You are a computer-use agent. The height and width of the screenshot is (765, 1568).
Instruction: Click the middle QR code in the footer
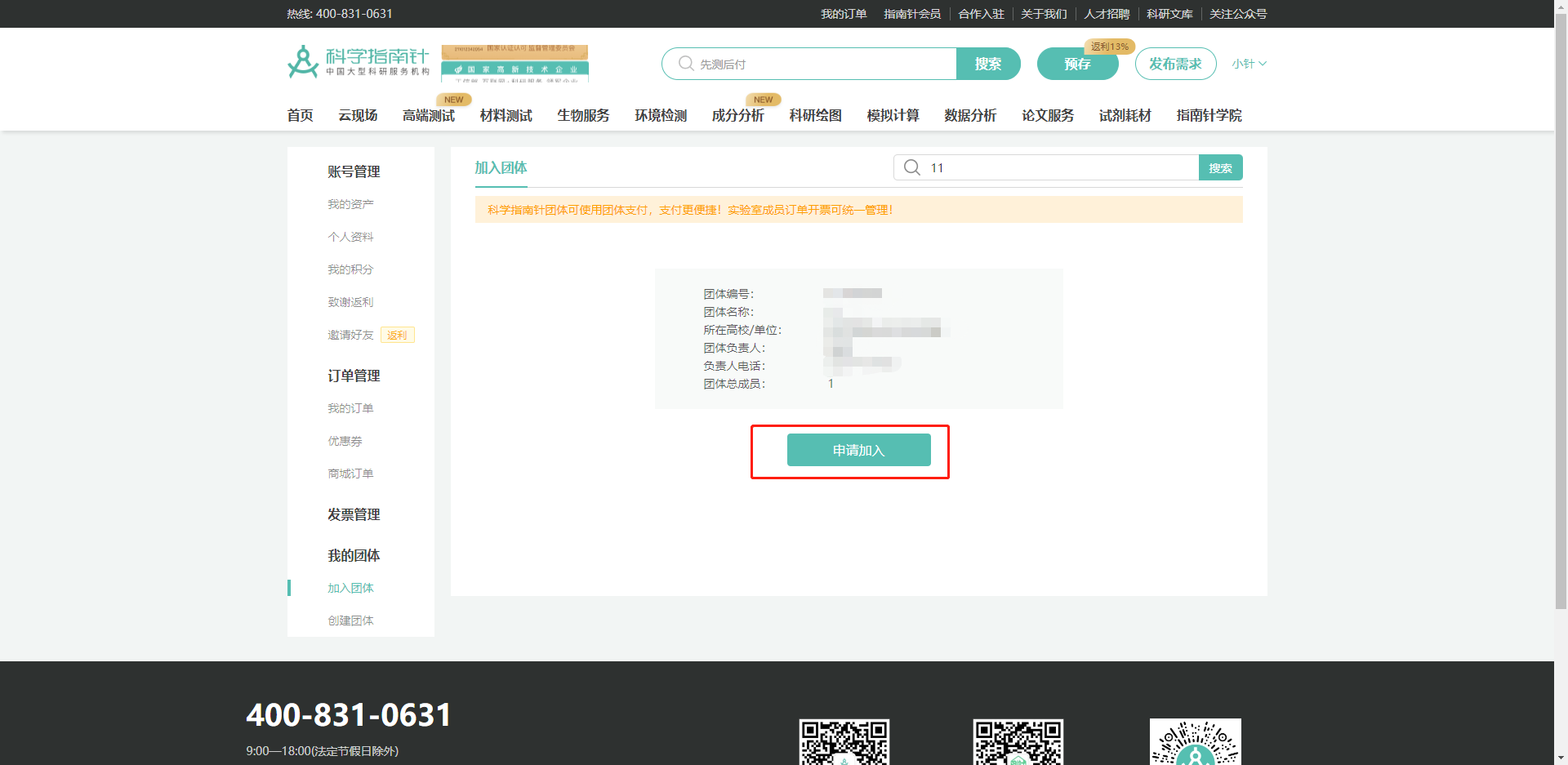[x=1018, y=743]
